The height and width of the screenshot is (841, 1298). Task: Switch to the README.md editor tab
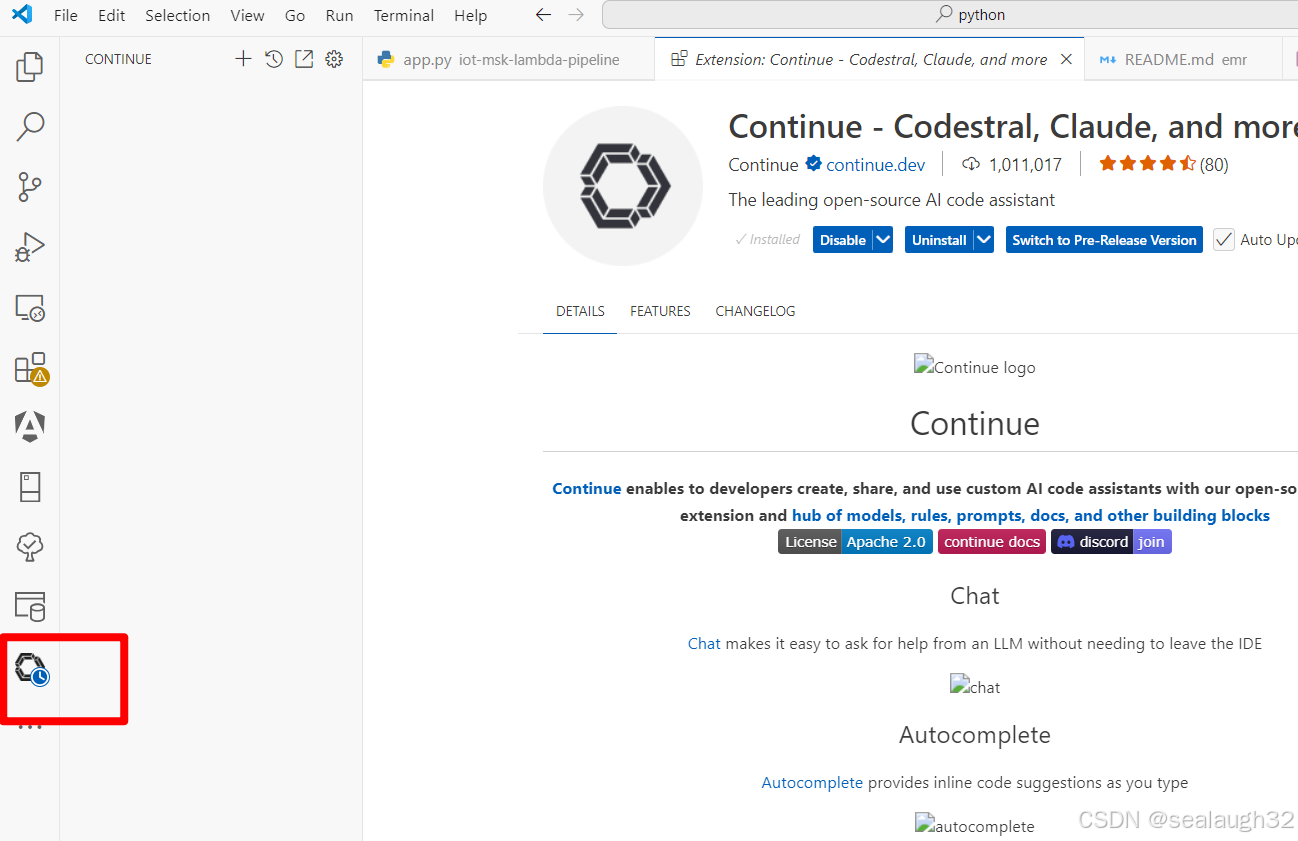point(1182,59)
